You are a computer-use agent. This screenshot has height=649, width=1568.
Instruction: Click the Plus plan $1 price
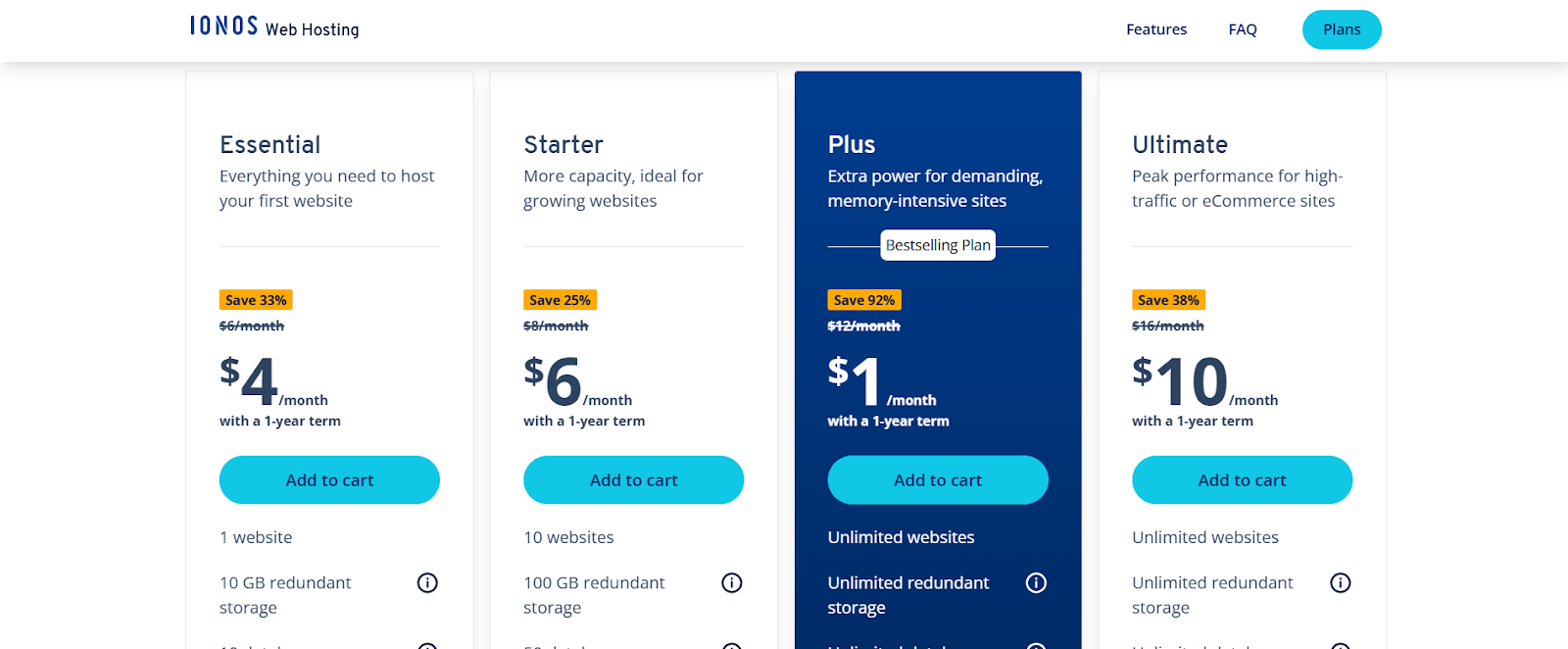pyautogui.click(x=855, y=381)
